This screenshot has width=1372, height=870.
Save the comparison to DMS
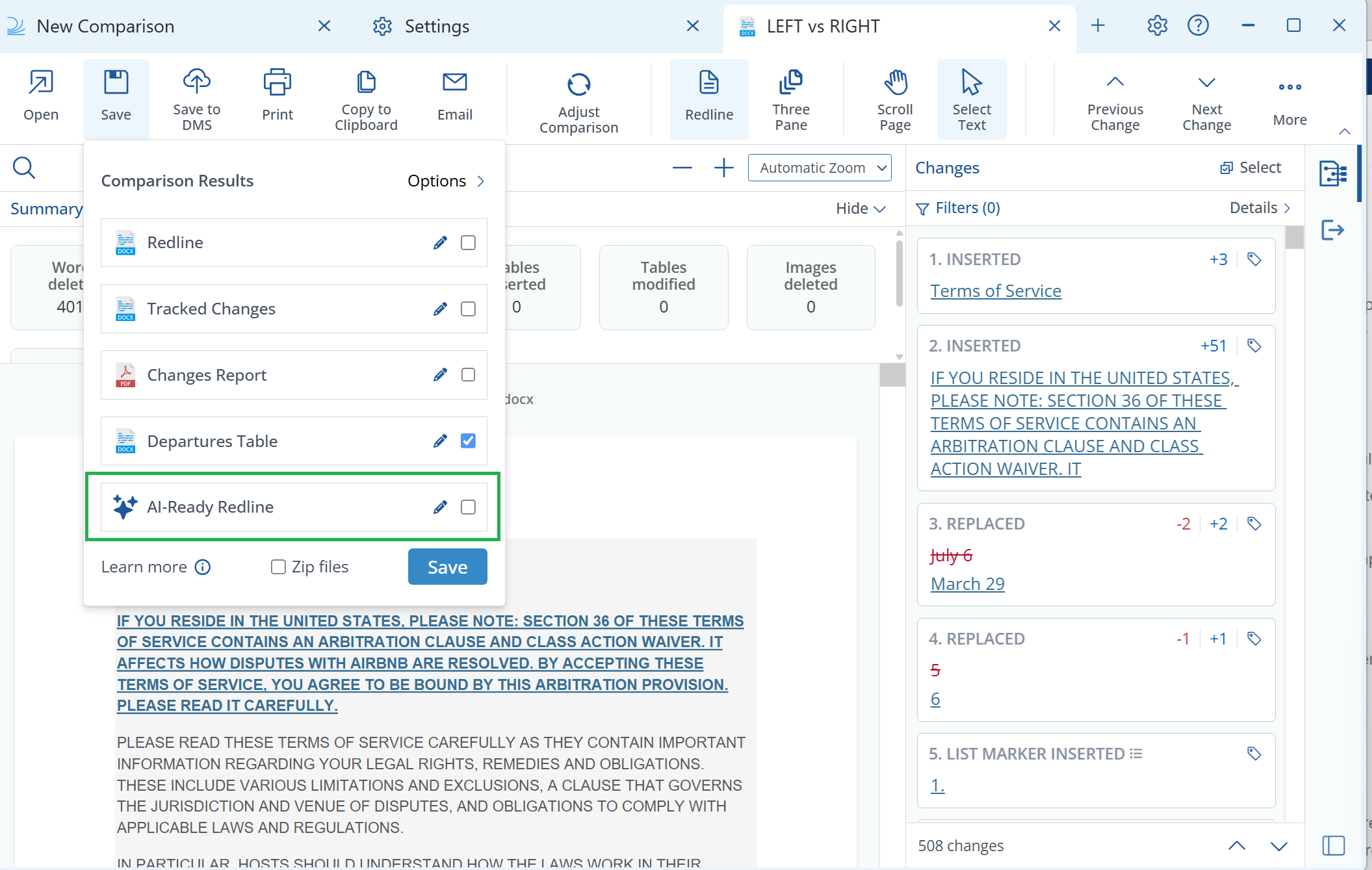click(196, 97)
